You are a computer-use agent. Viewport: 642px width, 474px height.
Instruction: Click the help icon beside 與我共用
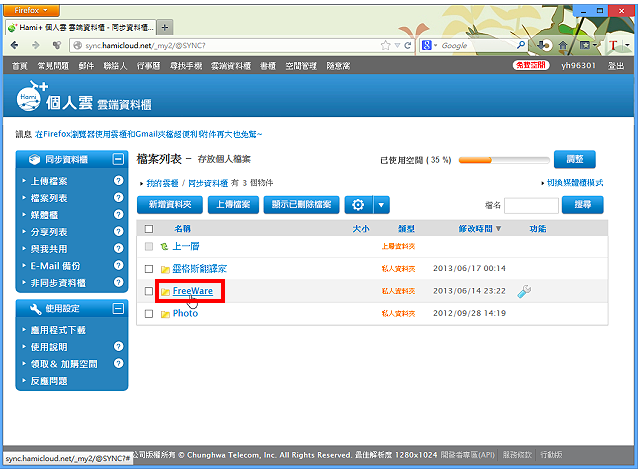(x=118, y=248)
